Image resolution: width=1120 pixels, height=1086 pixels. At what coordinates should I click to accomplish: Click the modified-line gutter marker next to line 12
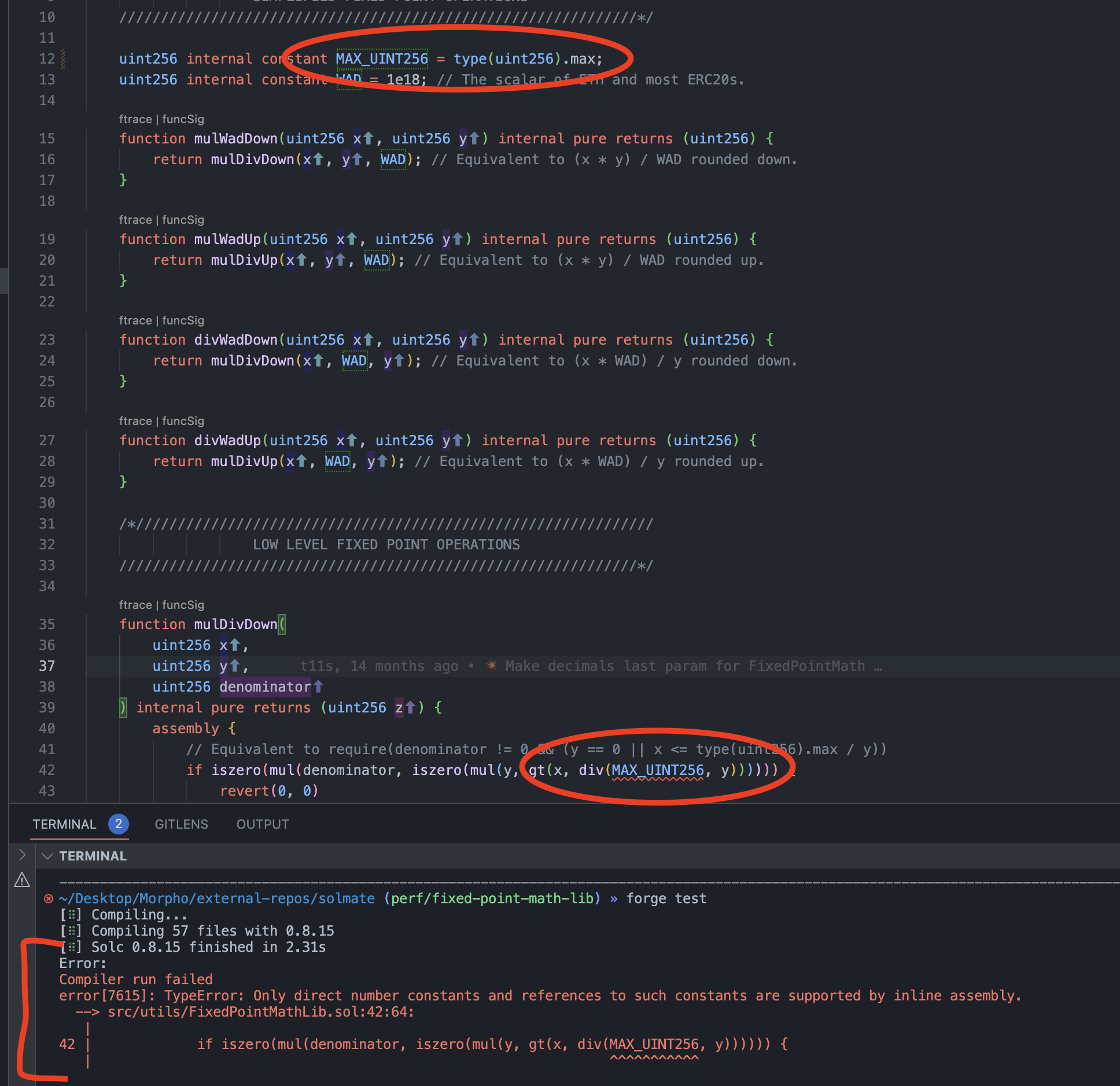[x=63, y=59]
